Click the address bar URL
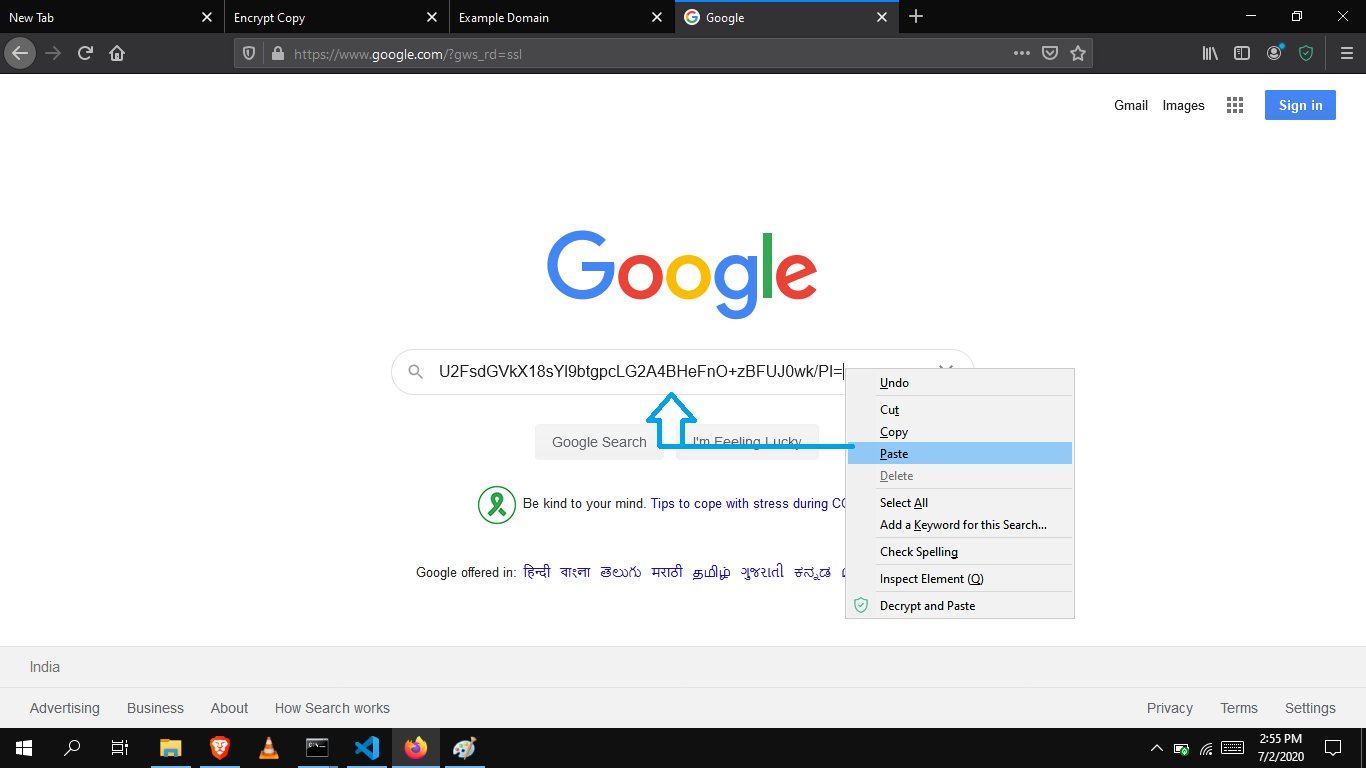1366x768 pixels. tap(408, 54)
